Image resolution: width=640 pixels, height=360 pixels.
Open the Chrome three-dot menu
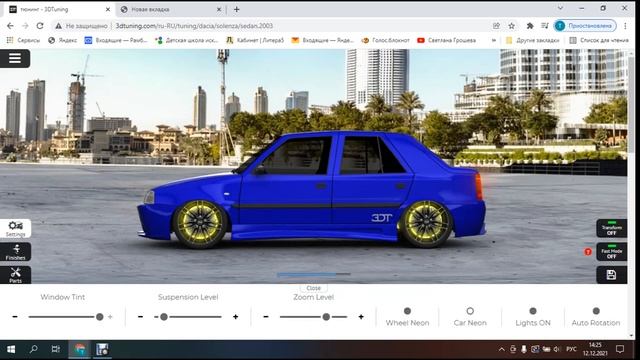(x=625, y=26)
